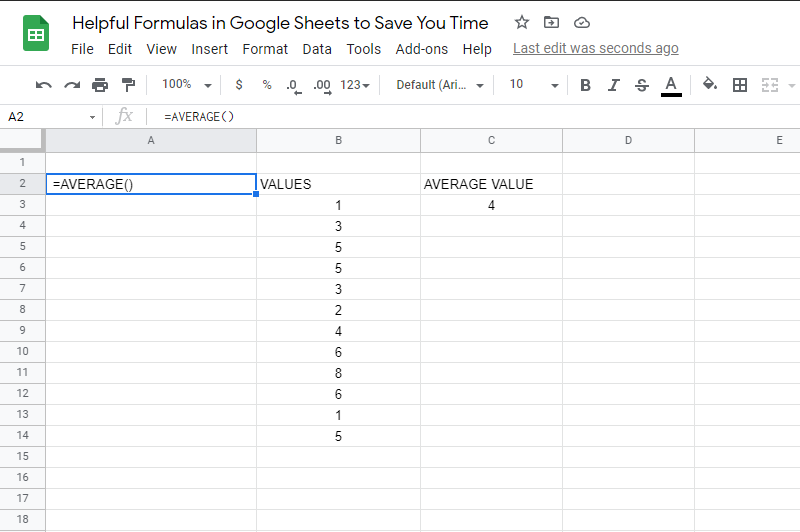Expand the Default (Arial) font dropdown
The width and height of the screenshot is (800, 532).
click(x=440, y=85)
